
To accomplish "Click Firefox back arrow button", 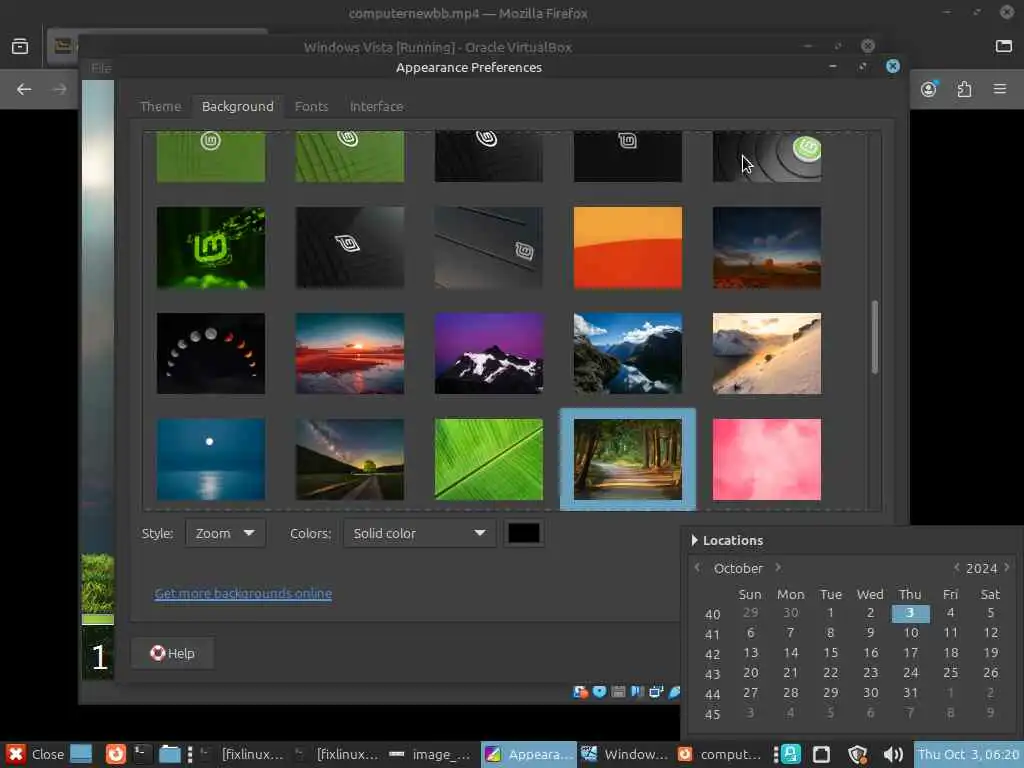I will pos(24,89).
